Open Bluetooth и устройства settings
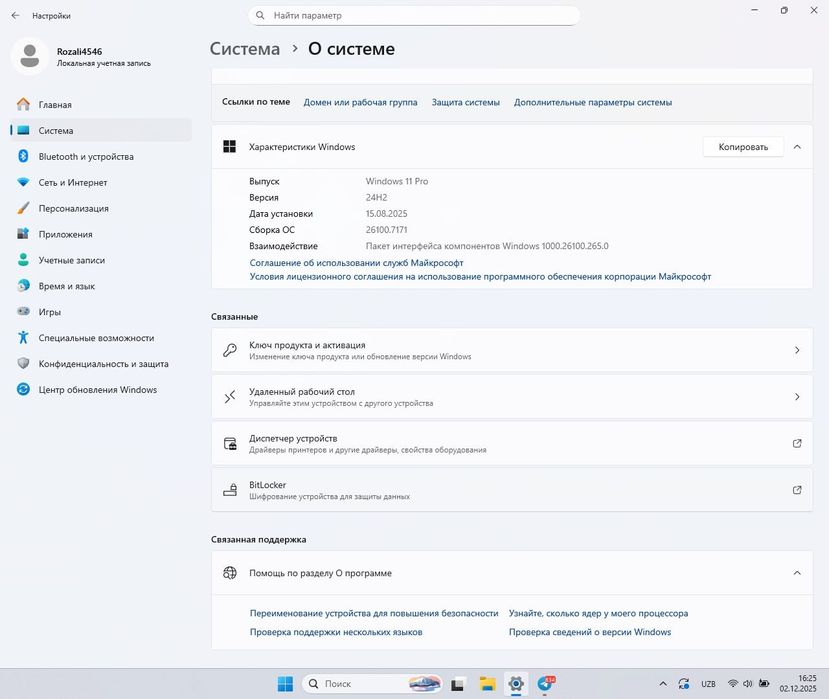This screenshot has height=699, width=829. [x=100, y=157]
